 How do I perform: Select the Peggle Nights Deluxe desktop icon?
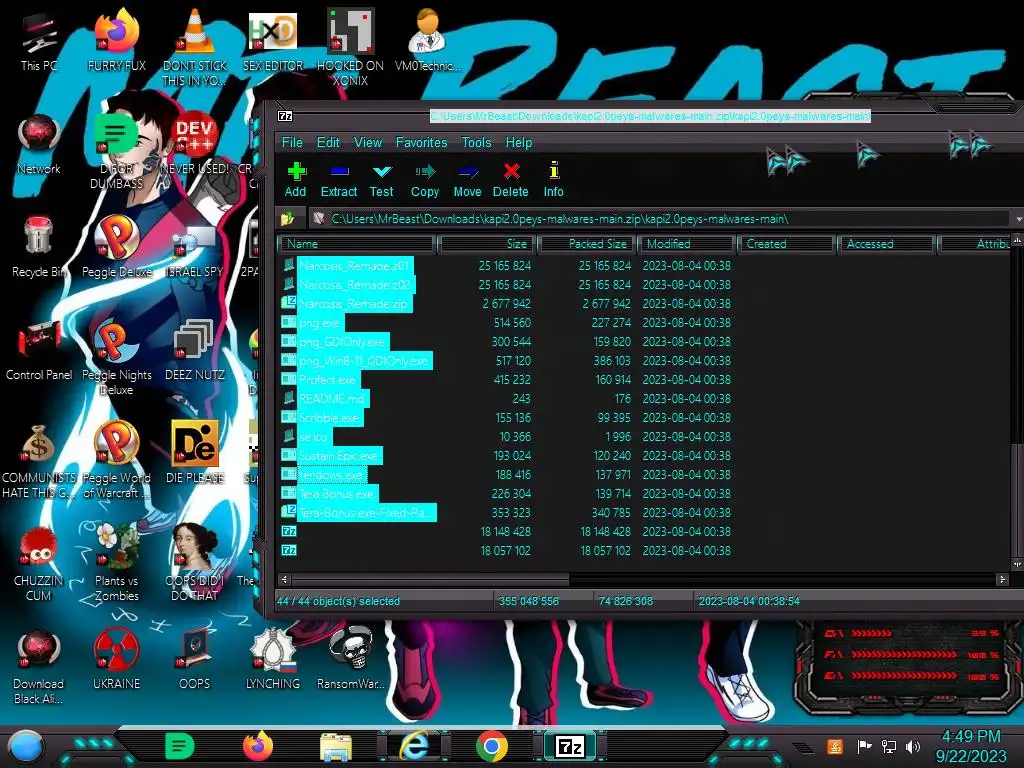117,357
